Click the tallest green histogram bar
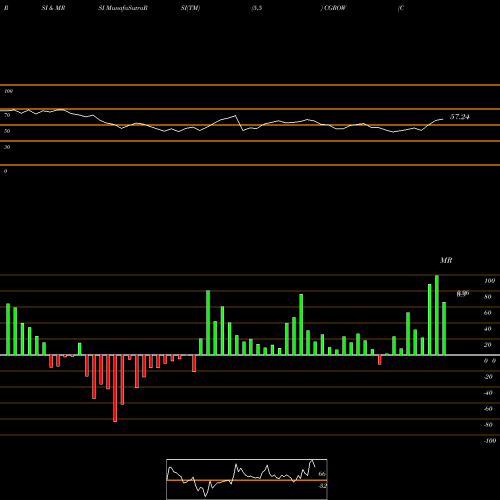 437,315
